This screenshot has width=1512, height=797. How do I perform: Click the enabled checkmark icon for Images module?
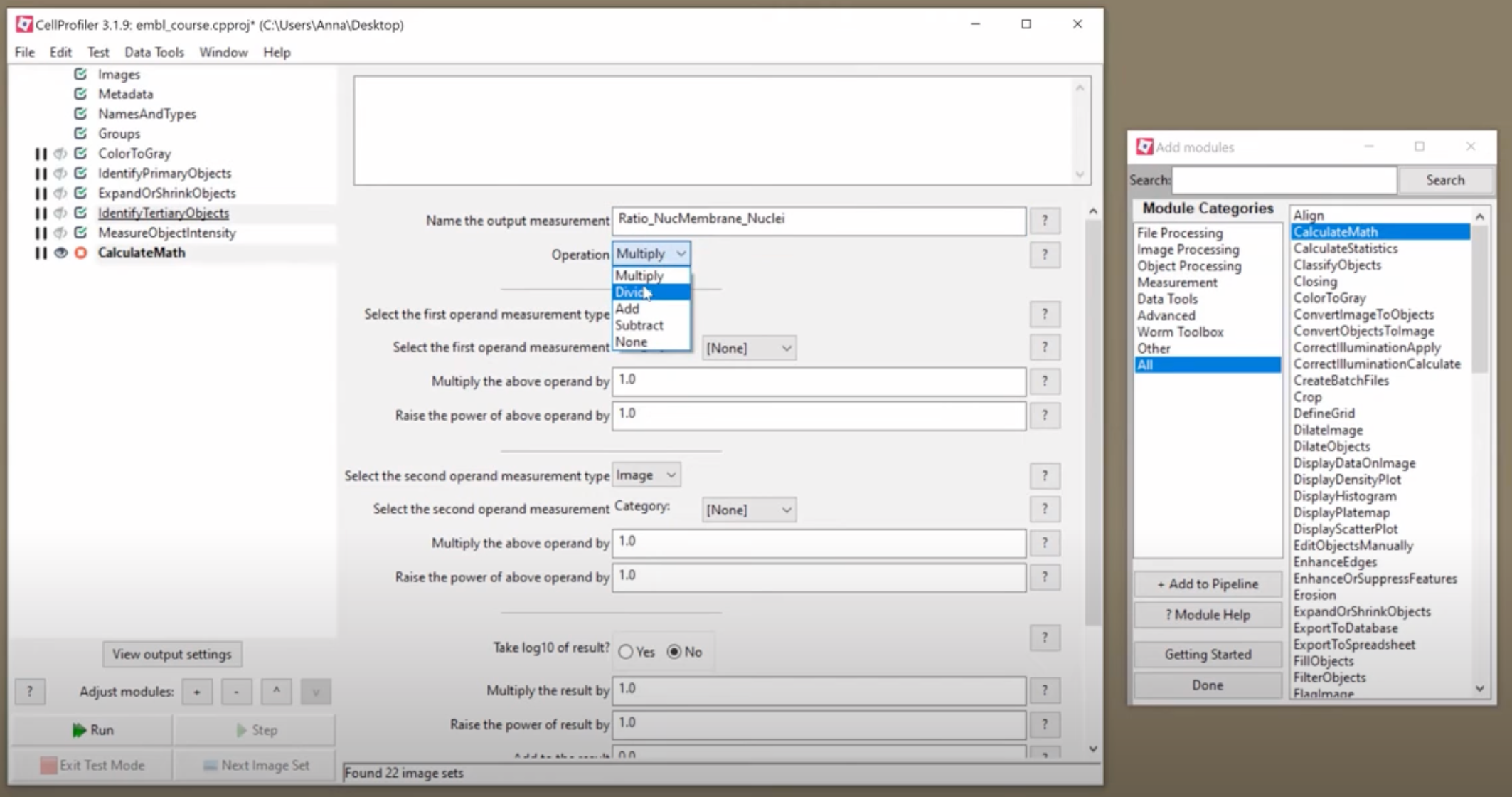tap(80, 74)
